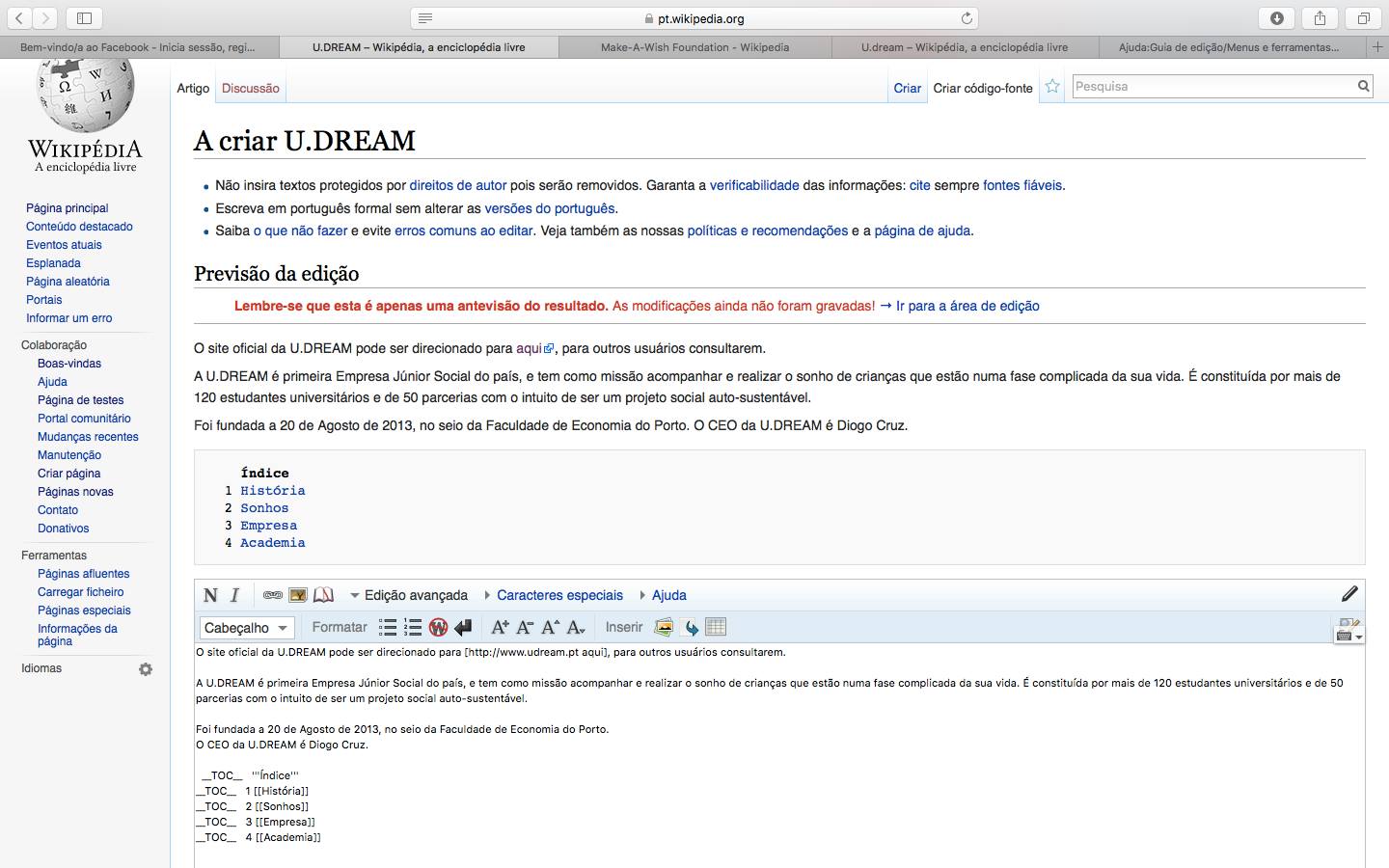Insert redirect arrow icon

click(x=690, y=627)
